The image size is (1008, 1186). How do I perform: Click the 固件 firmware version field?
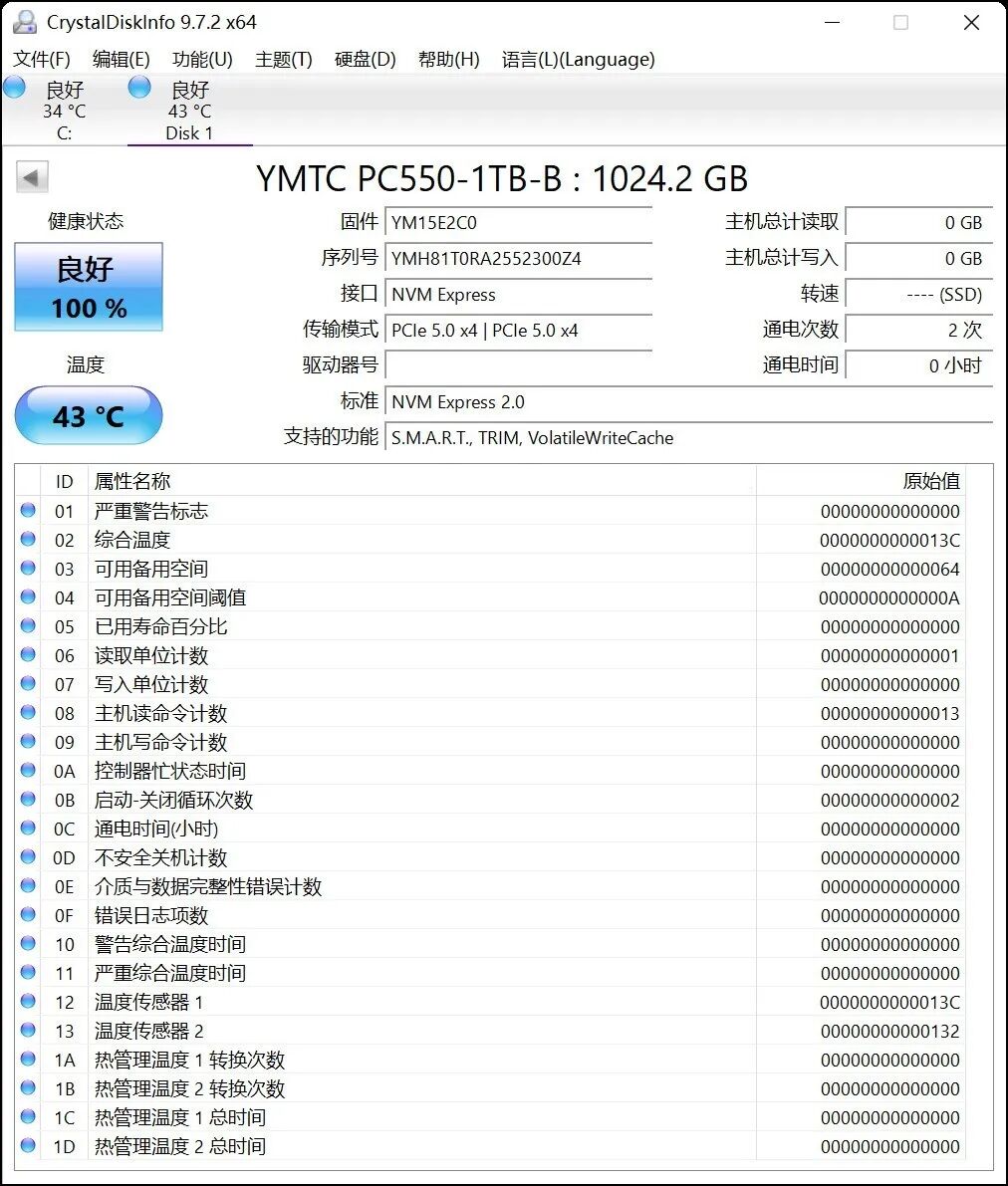click(518, 222)
